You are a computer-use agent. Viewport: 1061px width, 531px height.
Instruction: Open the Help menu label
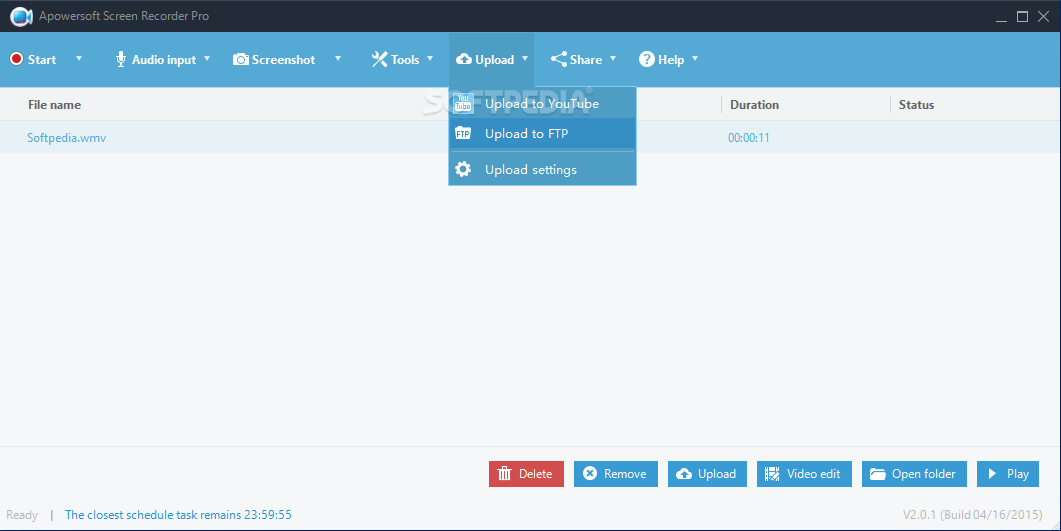[x=671, y=60]
